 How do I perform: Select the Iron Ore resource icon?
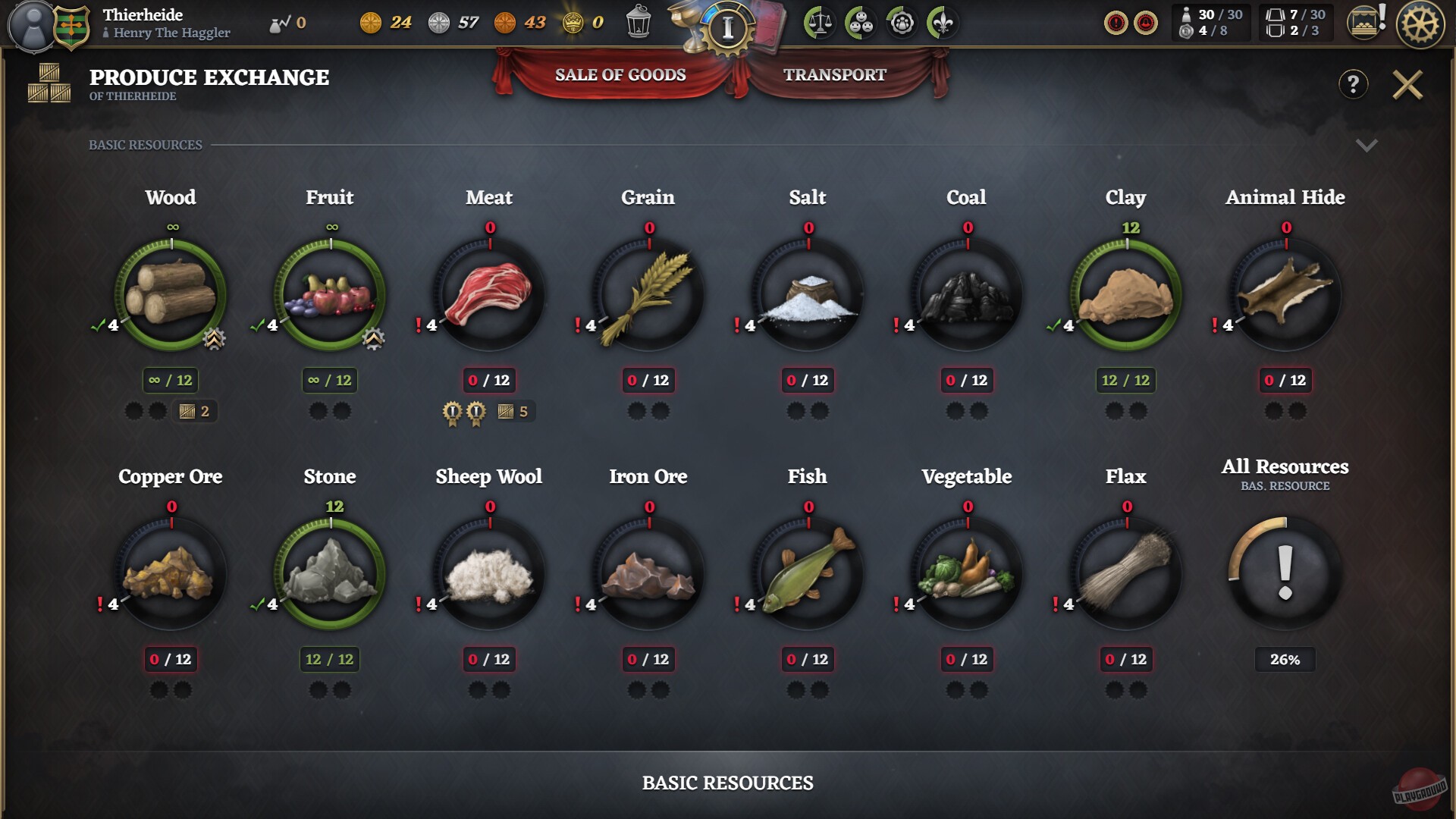[648, 574]
